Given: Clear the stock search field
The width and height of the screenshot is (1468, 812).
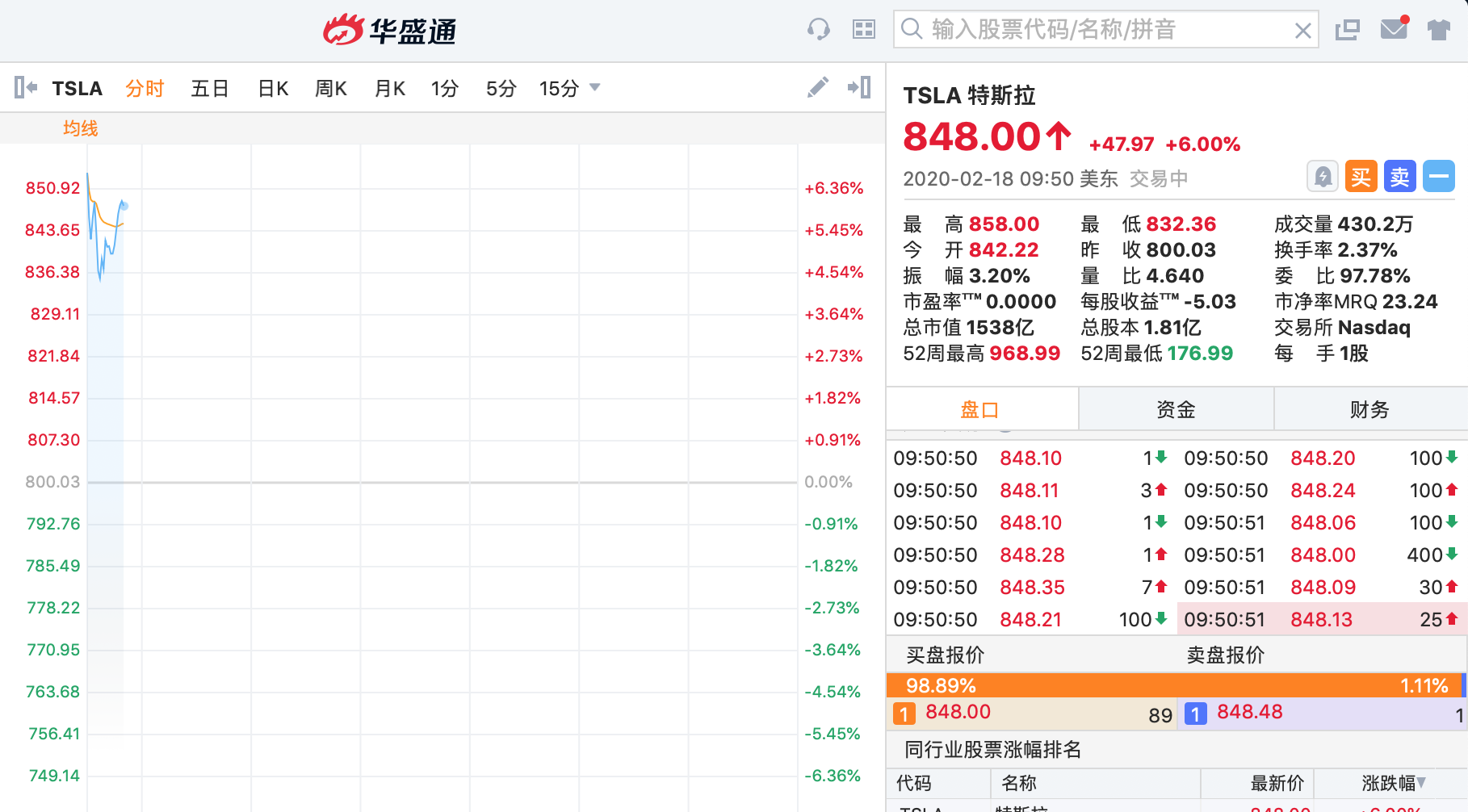Looking at the screenshot, I should click(1302, 31).
